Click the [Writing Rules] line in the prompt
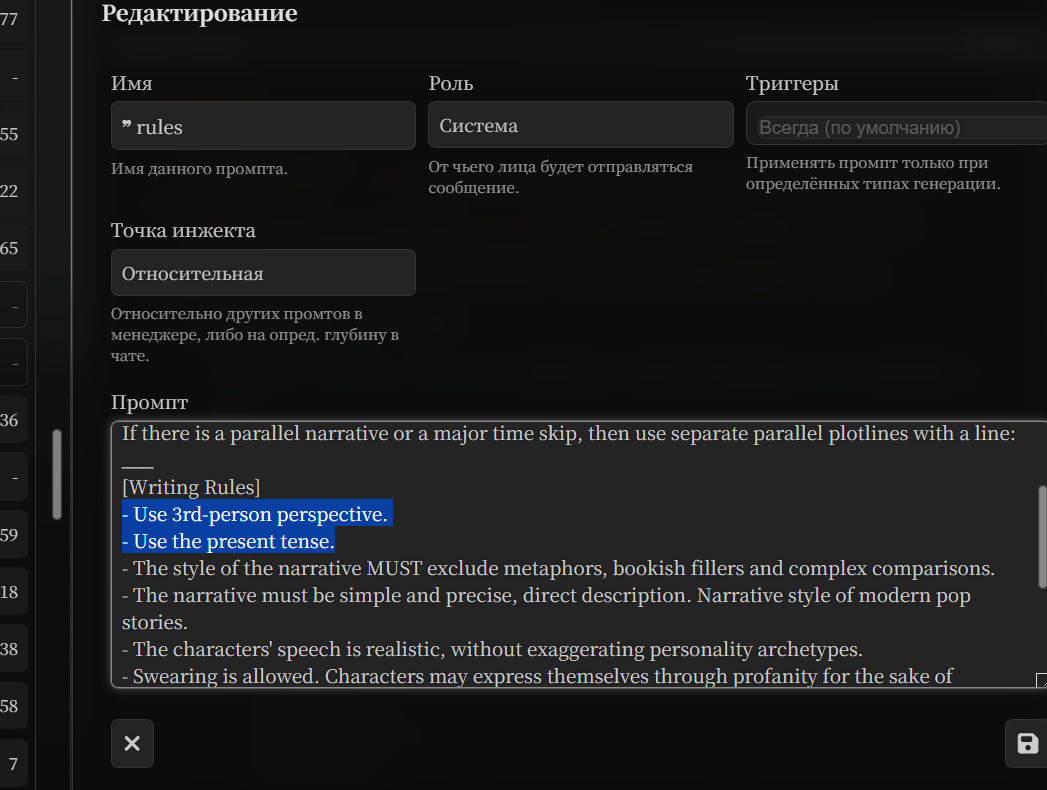Image resolution: width=1047 pixels, height=790 pixels. [191, 487]
